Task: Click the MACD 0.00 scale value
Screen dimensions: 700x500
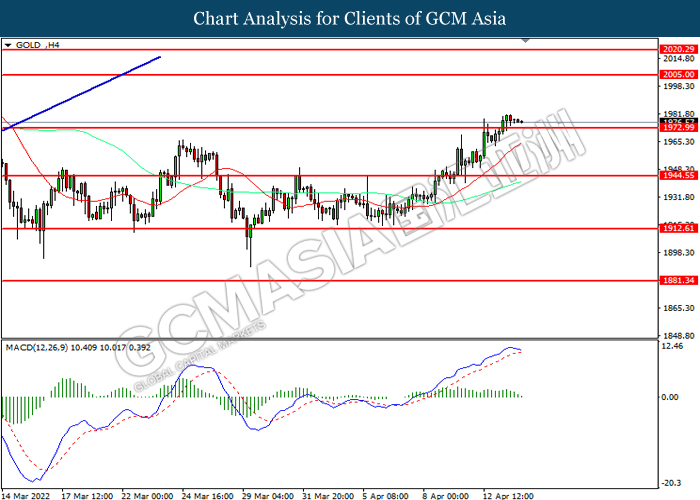Action: point(671,397)
